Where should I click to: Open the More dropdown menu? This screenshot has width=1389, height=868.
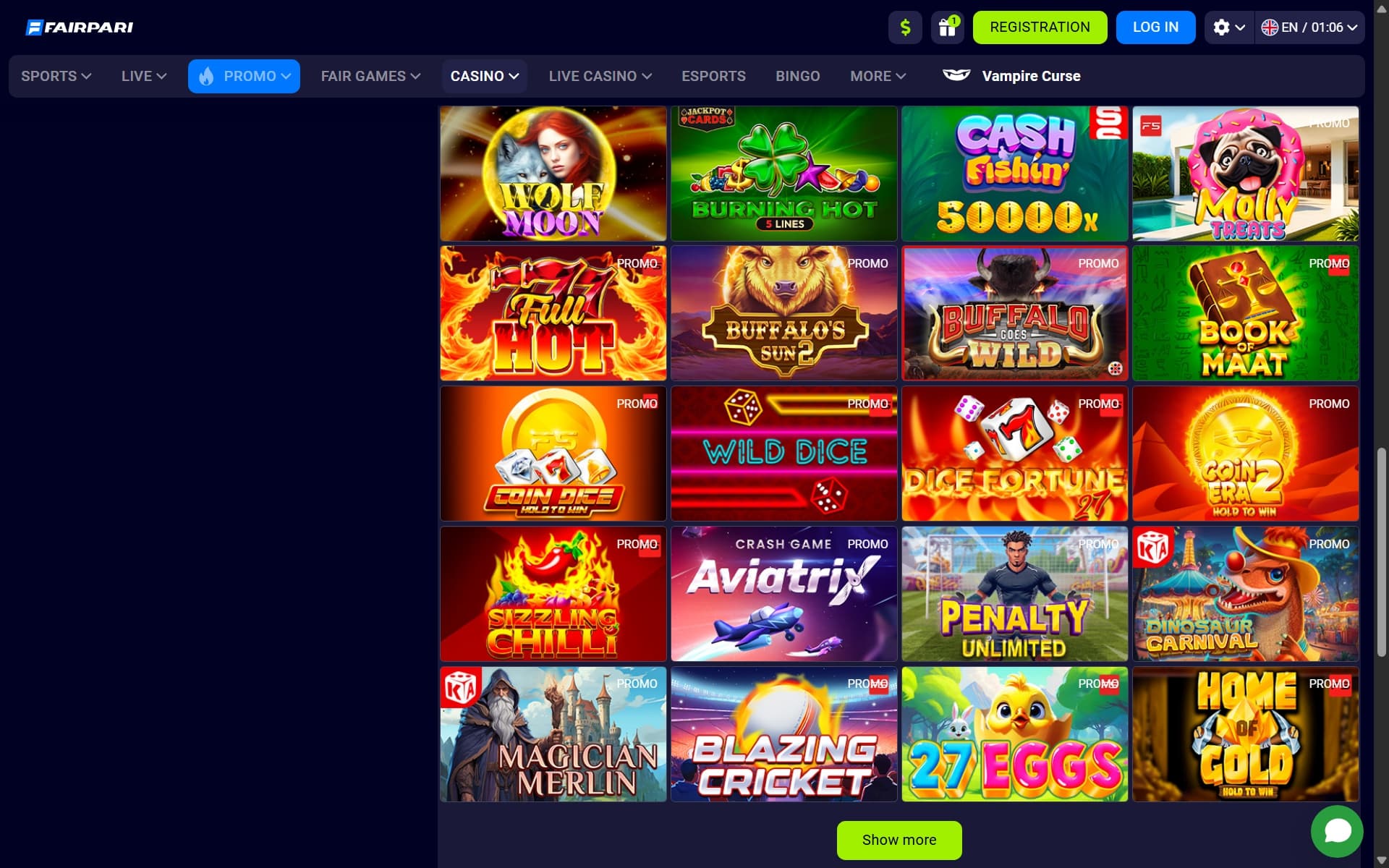pyautogui.click(x=878, y=76)
